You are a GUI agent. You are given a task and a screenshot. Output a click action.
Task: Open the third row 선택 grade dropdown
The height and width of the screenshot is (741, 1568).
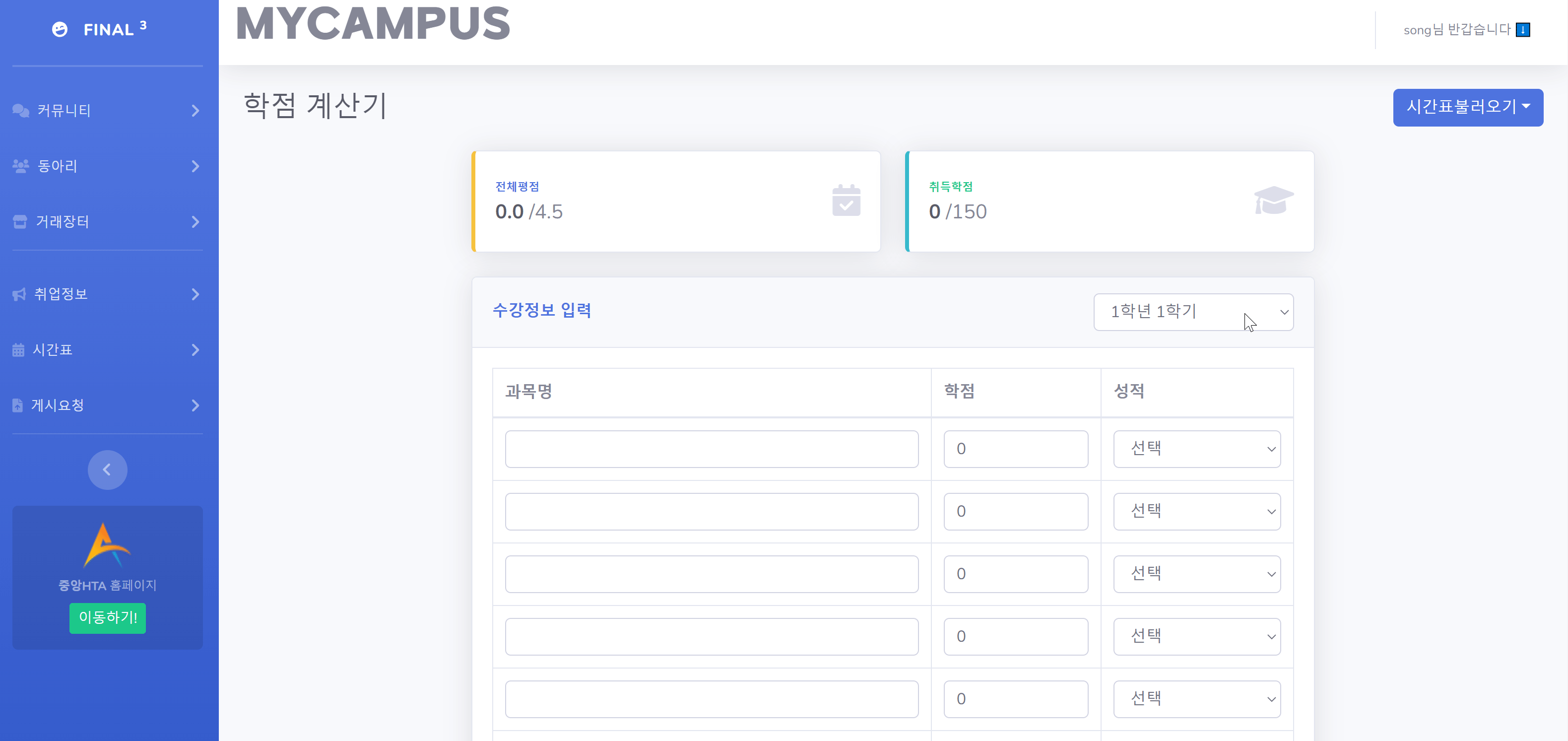1196,574
